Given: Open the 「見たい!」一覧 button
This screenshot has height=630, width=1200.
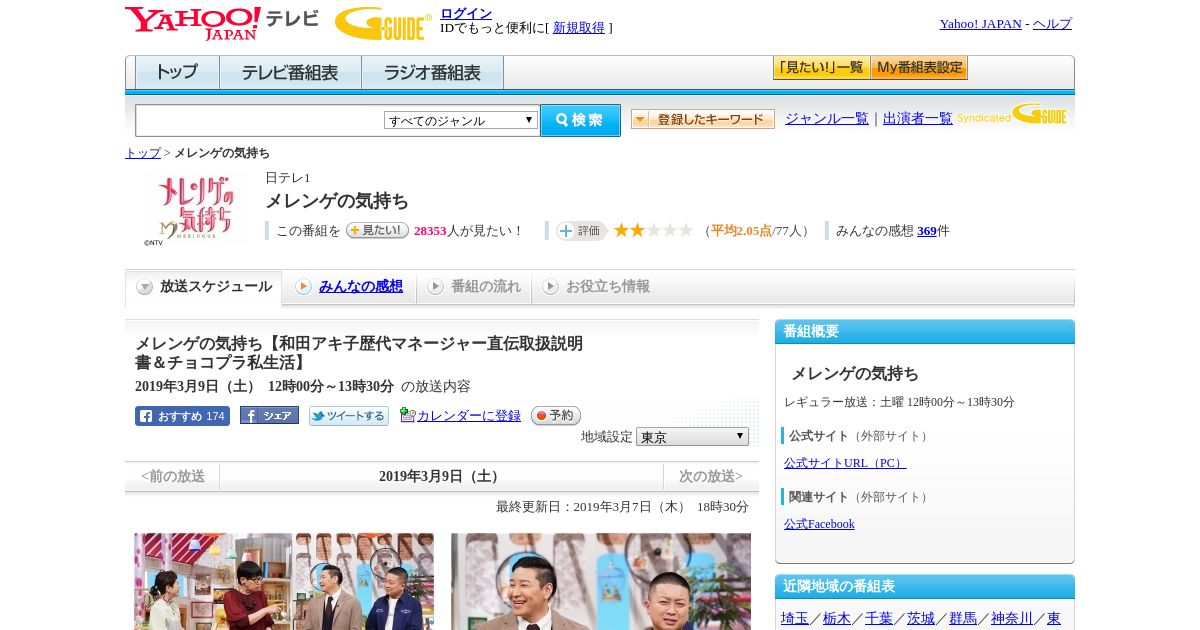Looking at the screenshot, I should coord(821,68).
